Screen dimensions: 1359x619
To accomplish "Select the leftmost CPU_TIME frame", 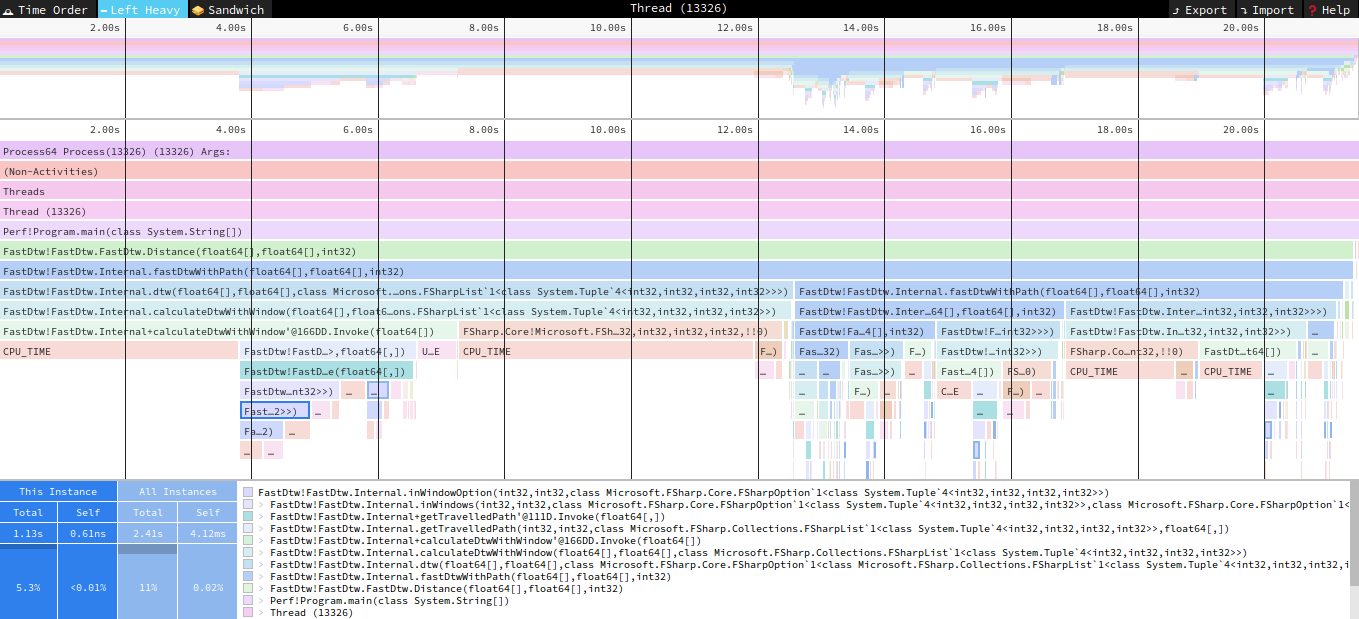I will tap(120, 352).
